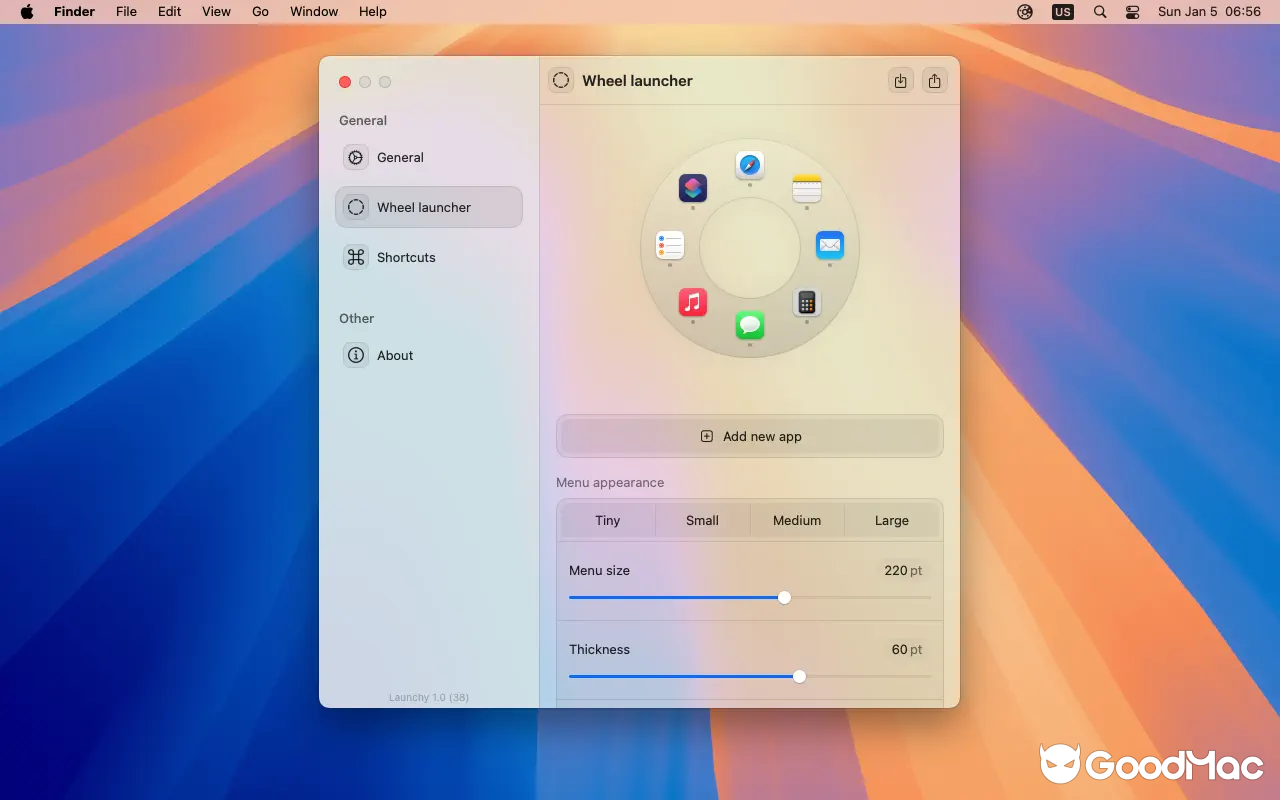
Task: Select Wheel launcher in the sidebar
Action: (x=429, y=207)
